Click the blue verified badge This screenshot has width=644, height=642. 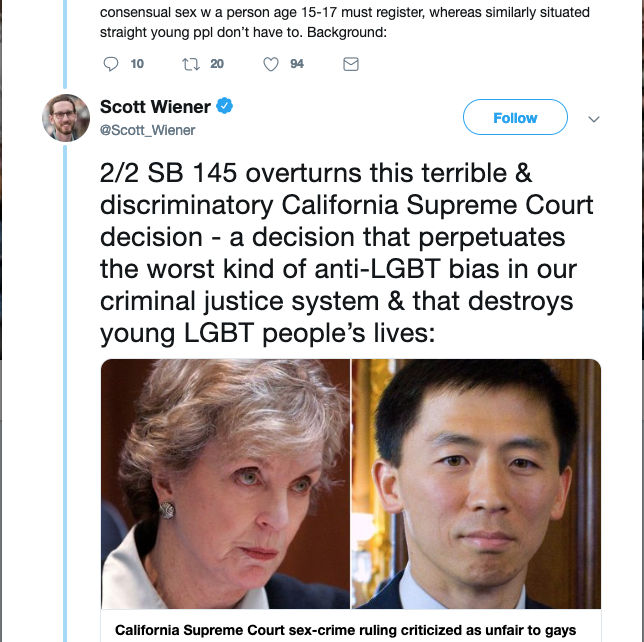click(x=224, y=106)
